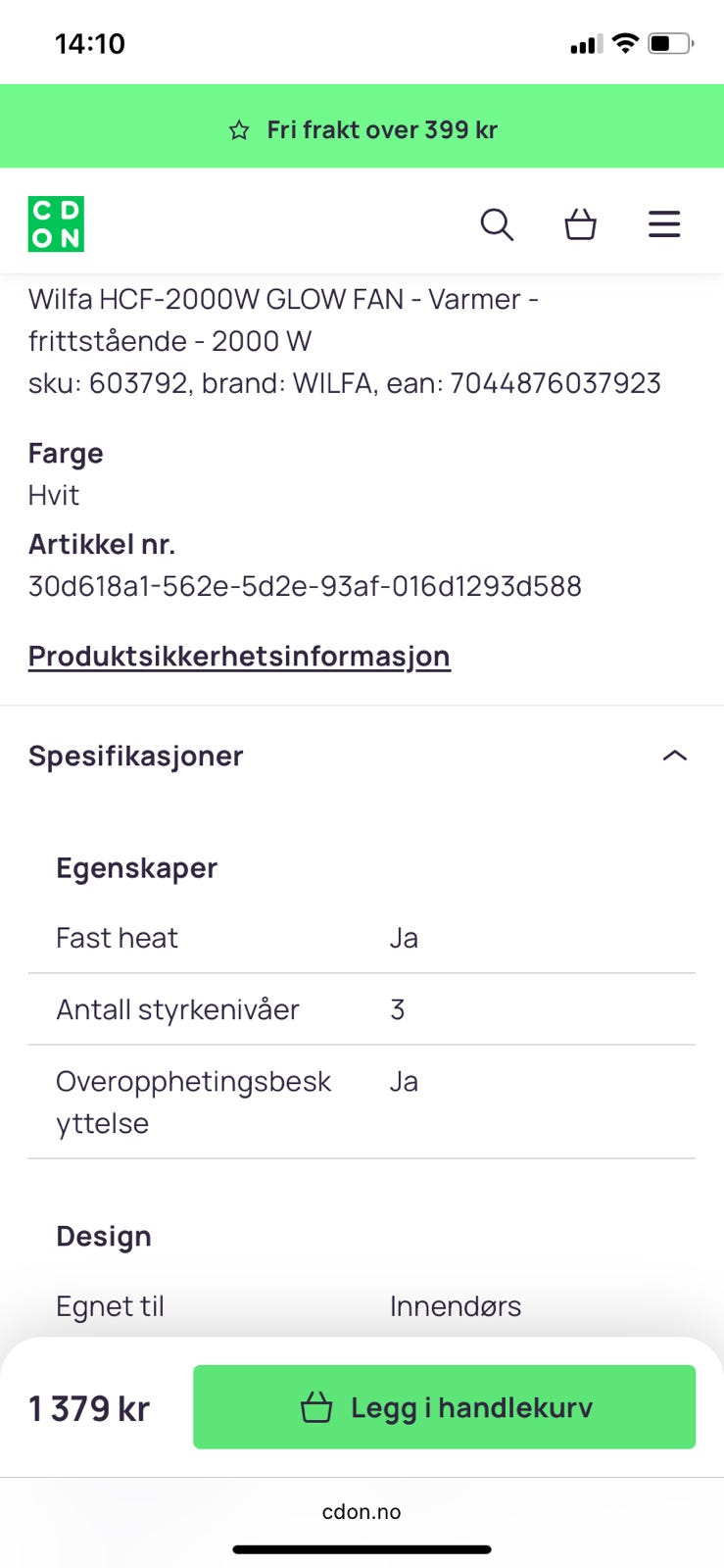This screenshot has height=1568, width=724.
Task: Tap the cellular signal bars icon
Action: (586, 44)
